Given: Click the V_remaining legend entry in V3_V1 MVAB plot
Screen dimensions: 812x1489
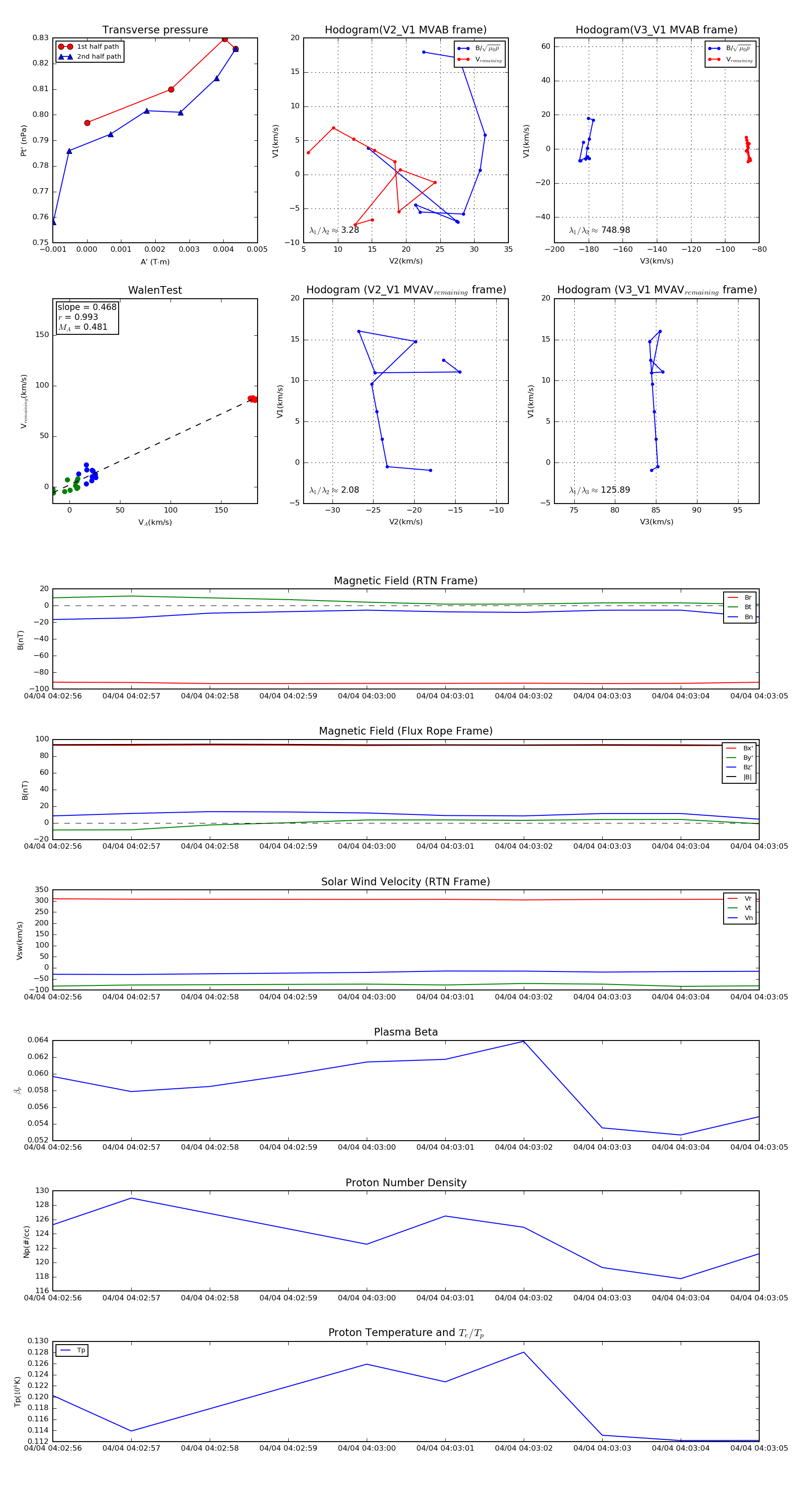Looking at the screenshot, I should point(730,60).
